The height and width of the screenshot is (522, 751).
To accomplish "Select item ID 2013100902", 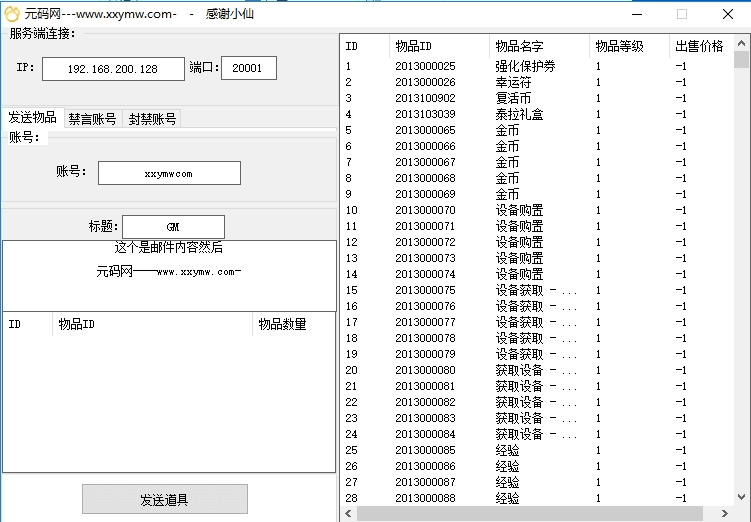I will (x=425, y=98).
